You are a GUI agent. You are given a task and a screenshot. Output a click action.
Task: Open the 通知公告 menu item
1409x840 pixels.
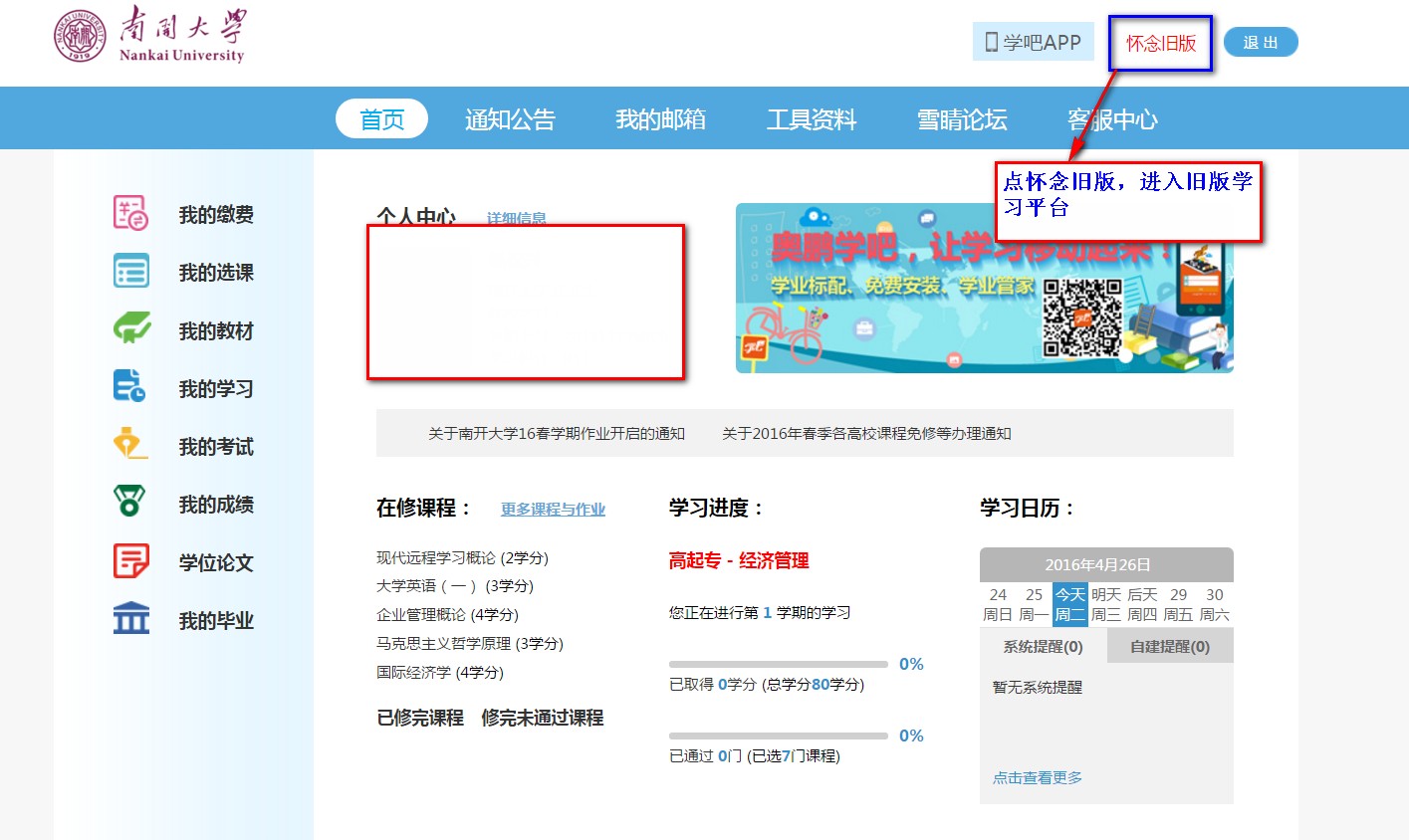(510, 119)
